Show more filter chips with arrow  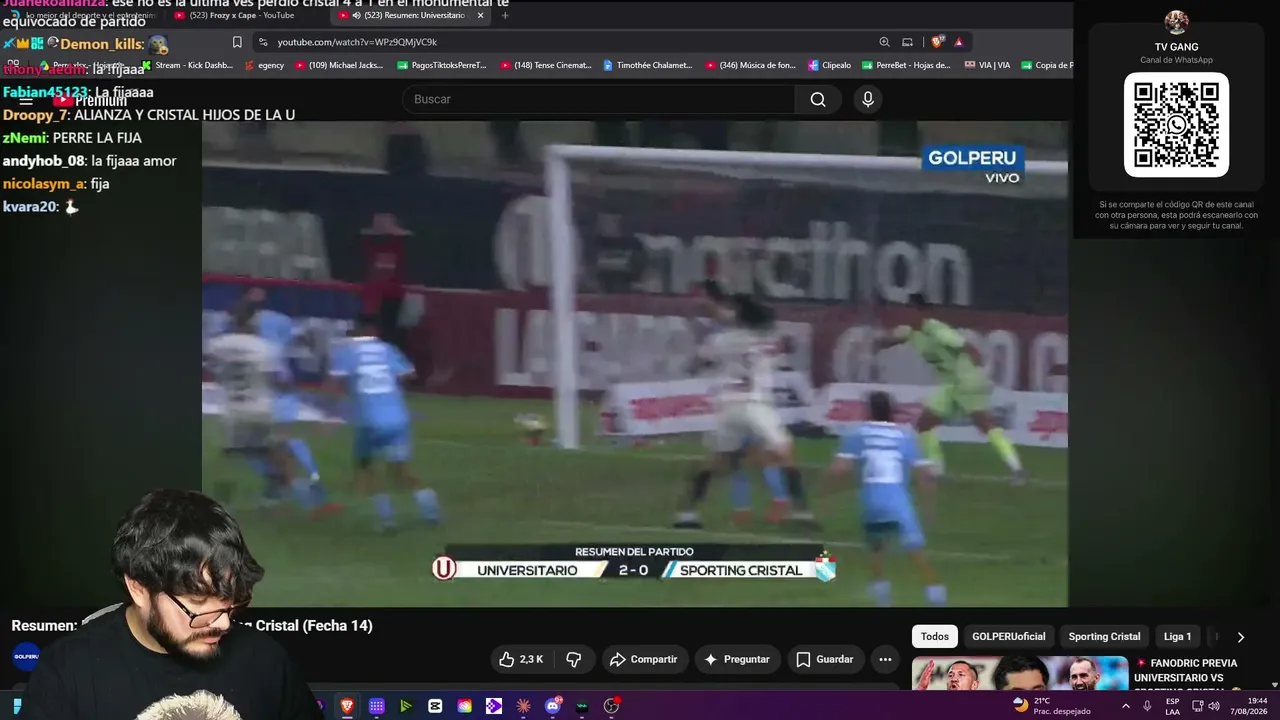1241,637
